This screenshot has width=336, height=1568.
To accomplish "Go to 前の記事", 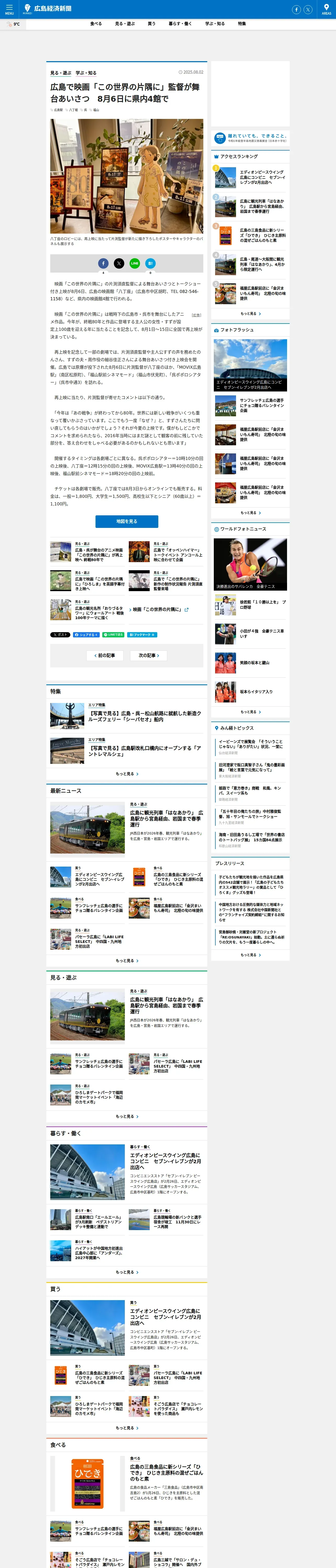I will pos(105,656).
